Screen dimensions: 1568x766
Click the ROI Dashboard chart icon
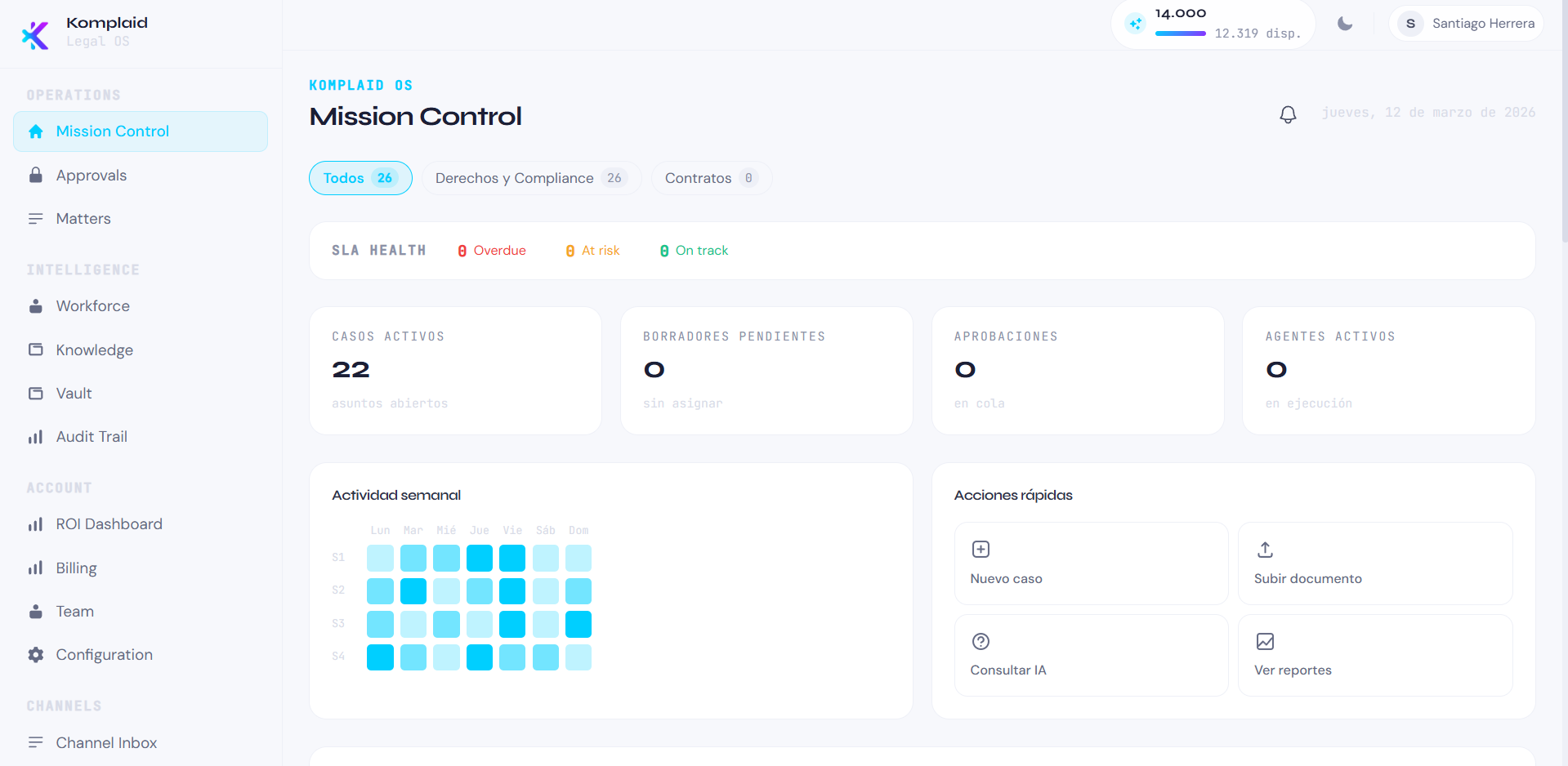tap(36, 524)
